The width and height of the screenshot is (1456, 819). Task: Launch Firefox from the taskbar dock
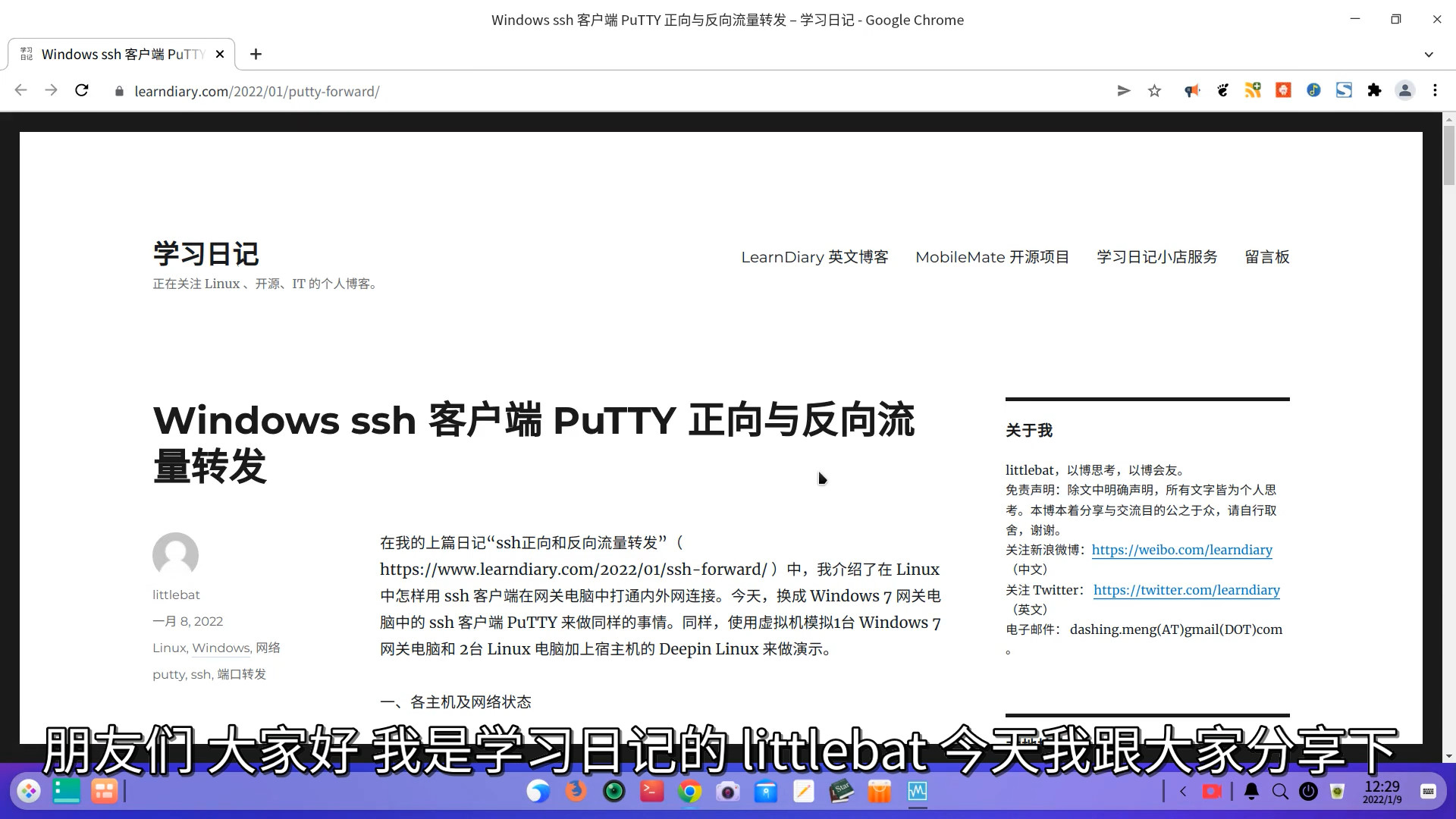point(576,792)
